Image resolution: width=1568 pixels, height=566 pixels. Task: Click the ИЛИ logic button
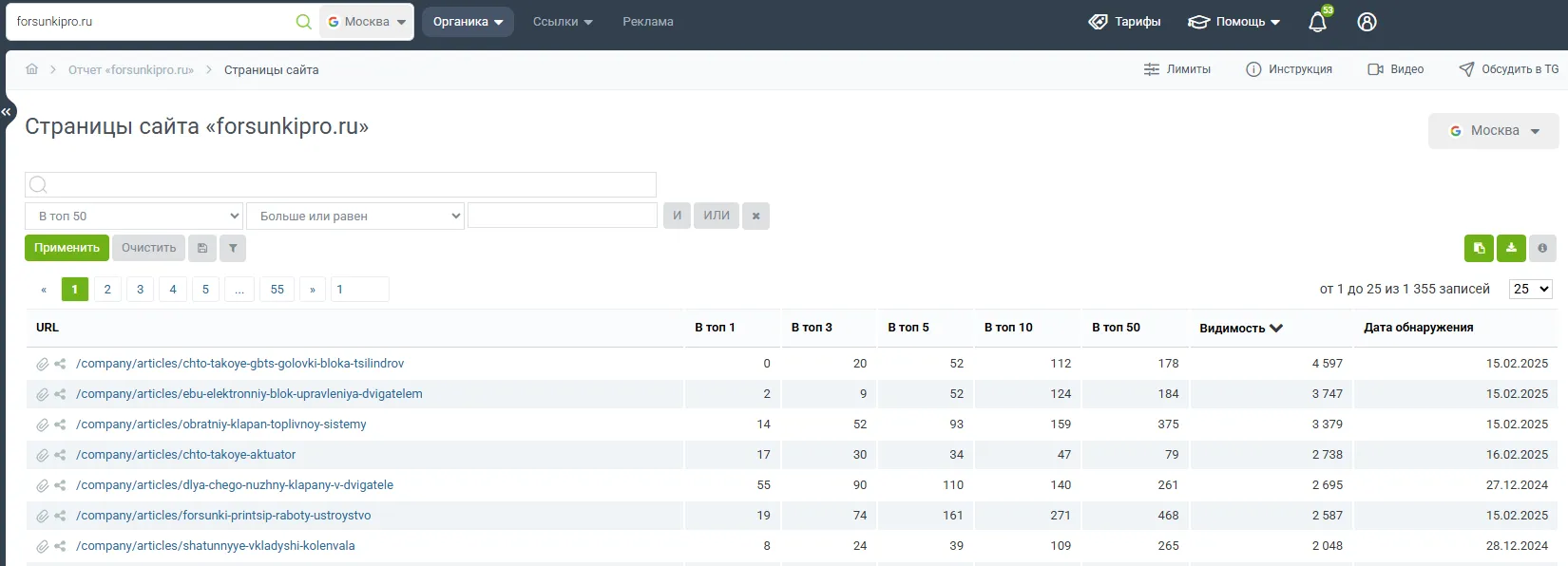coord(717,216)
